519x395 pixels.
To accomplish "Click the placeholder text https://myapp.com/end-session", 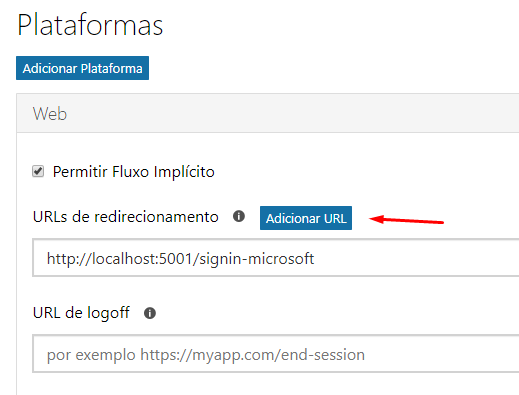I will pos(252,355).
